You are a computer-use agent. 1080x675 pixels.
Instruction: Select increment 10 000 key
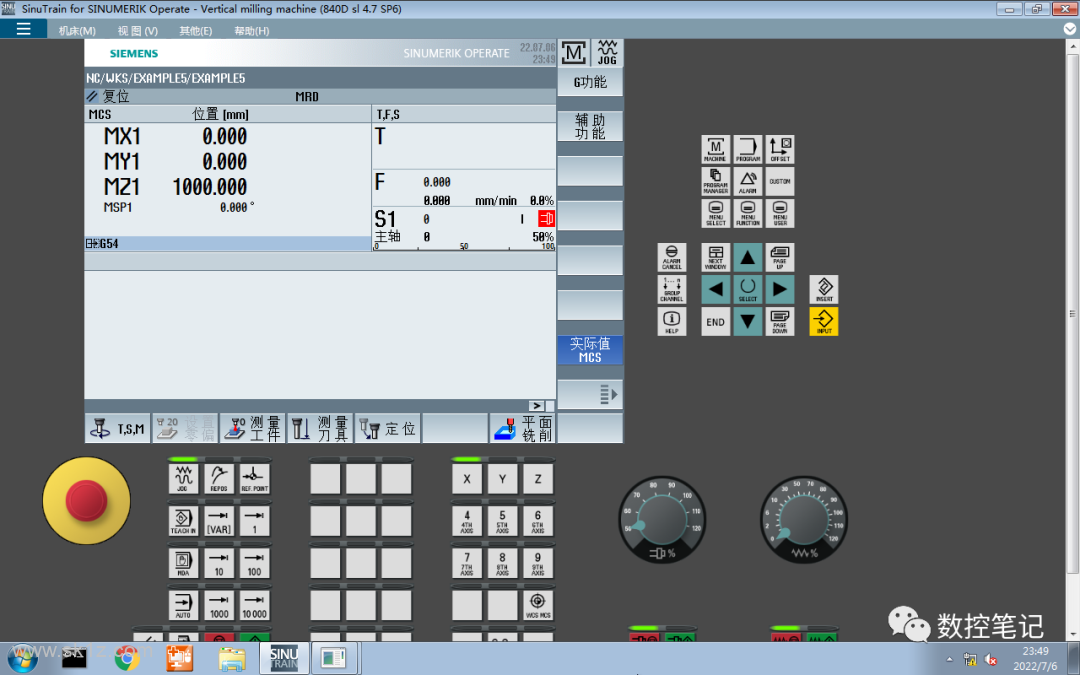tap(254, 605)
